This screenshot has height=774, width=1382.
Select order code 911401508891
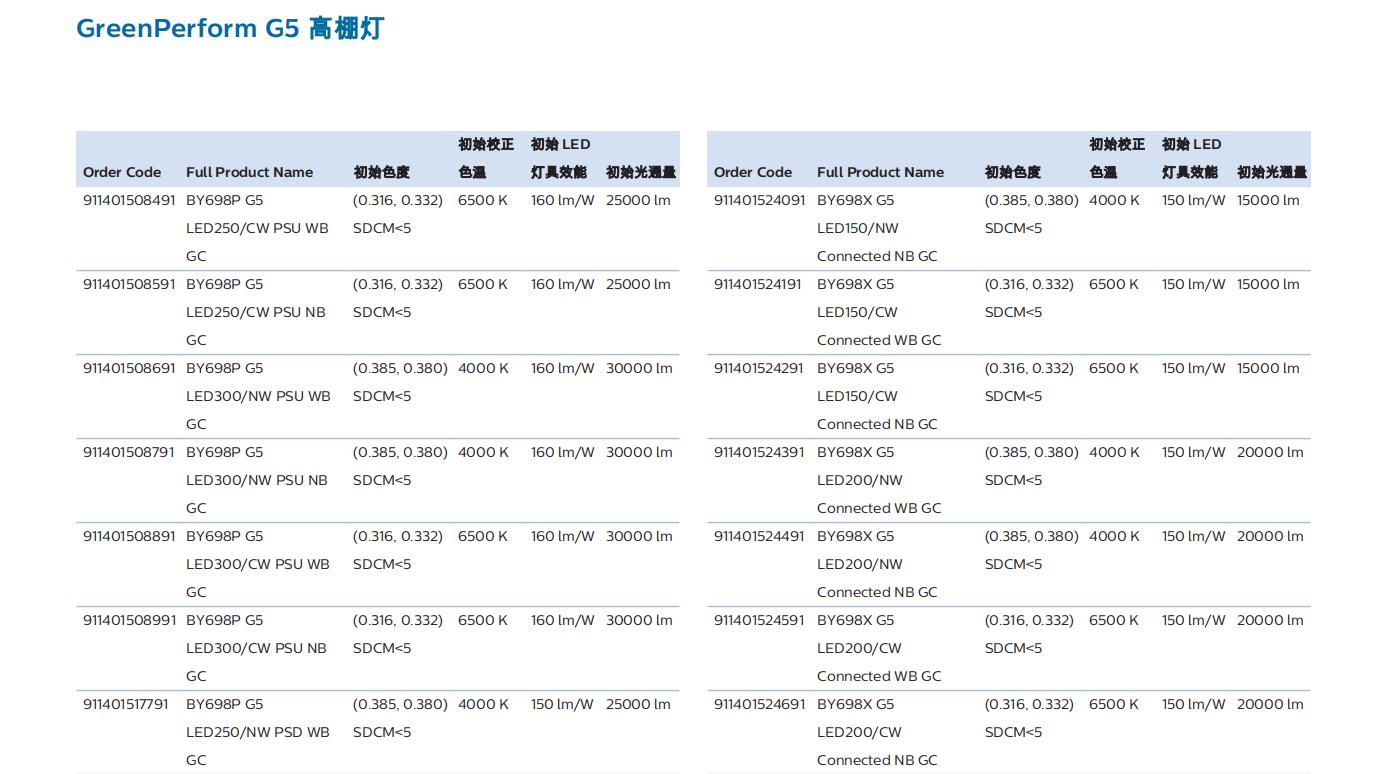click(128, 536)
